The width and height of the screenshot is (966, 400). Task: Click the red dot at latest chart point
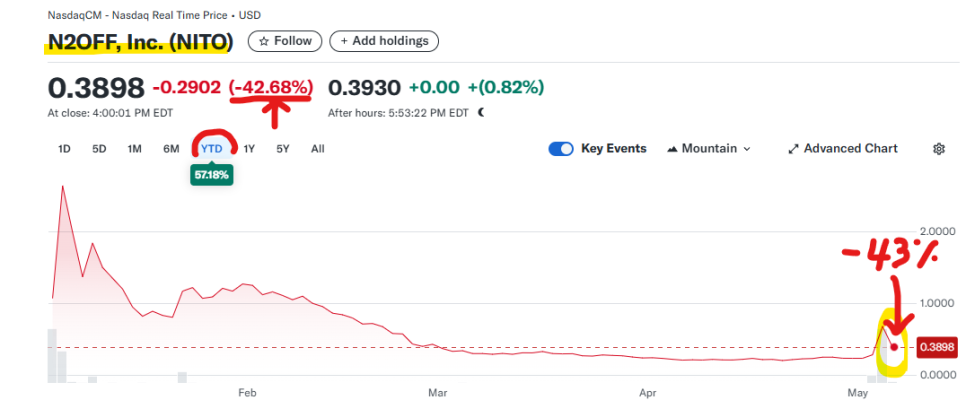(x=894, y=347)
